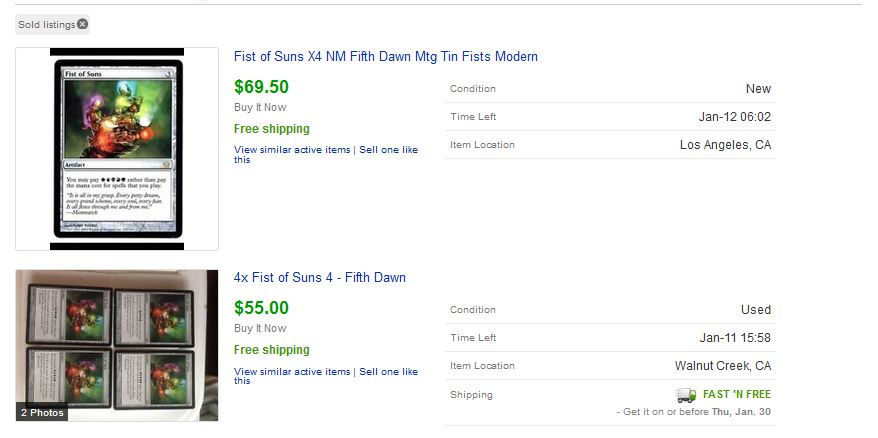Click Free shipping under the $69.50 listing
The height and width of the screenshot is (438, 878).
click(271, 129)
